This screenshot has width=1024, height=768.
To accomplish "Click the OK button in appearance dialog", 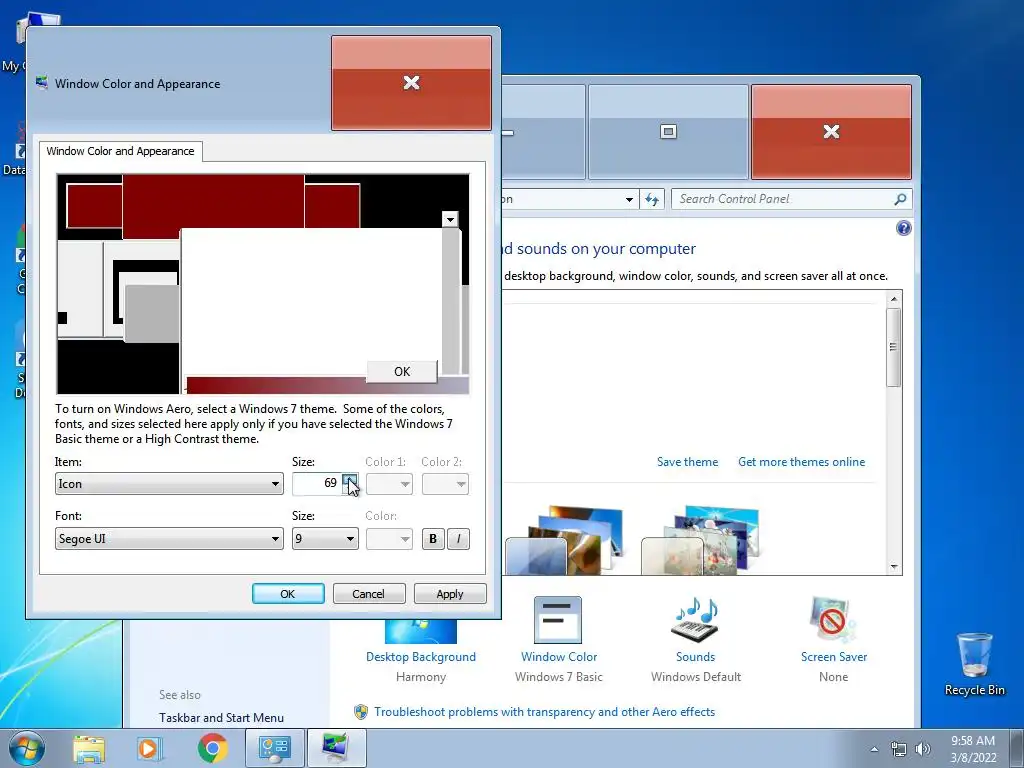I will [x=288, y=594].
